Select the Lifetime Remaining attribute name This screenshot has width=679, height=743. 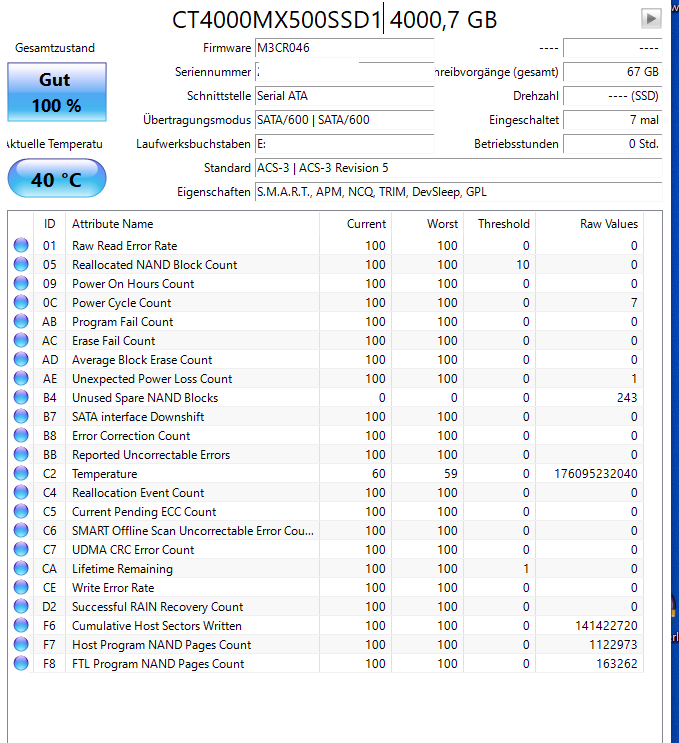click(122, 569)
